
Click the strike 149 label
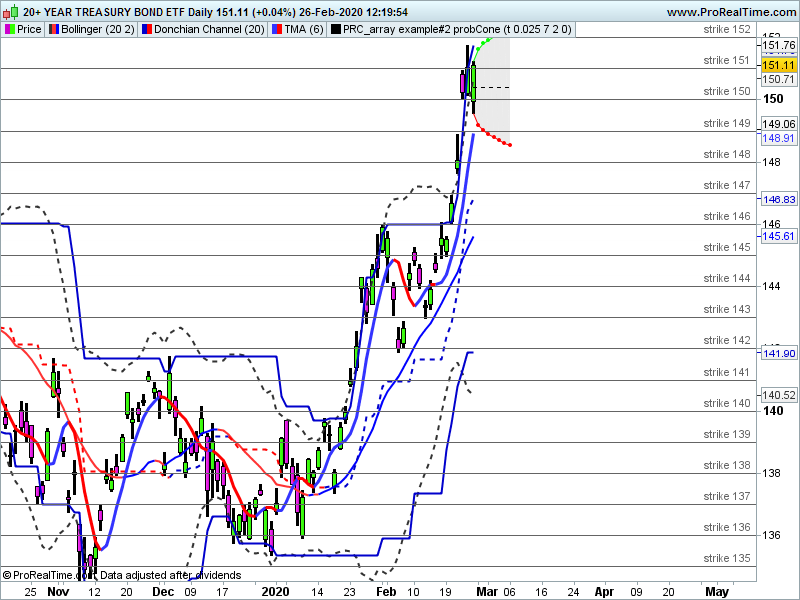727,123
